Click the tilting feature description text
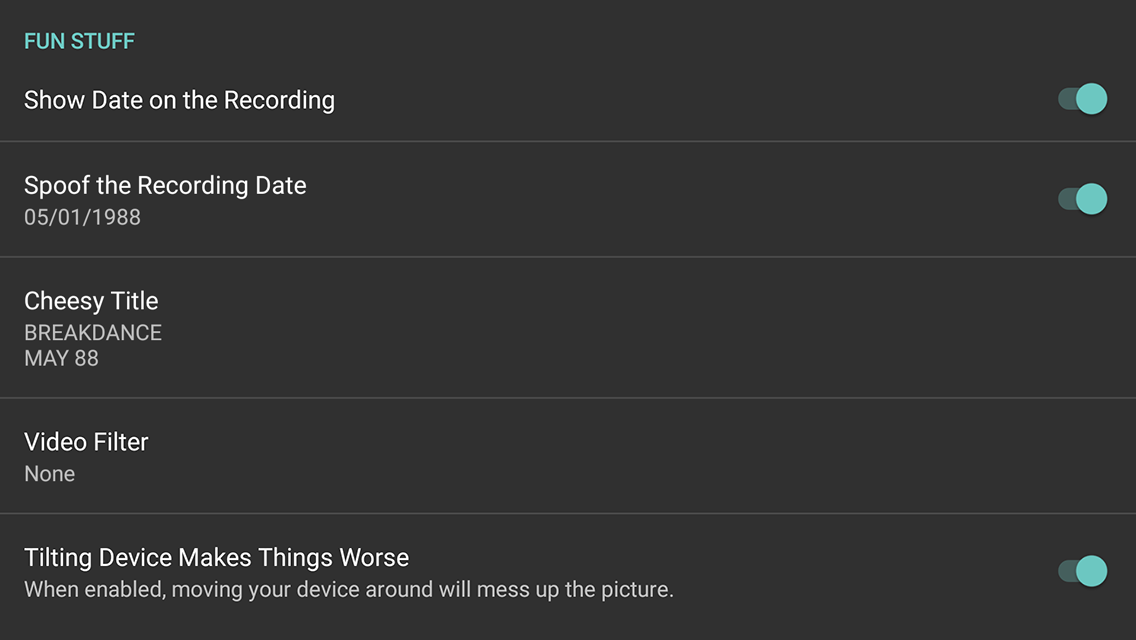 (x=350, y=589)
